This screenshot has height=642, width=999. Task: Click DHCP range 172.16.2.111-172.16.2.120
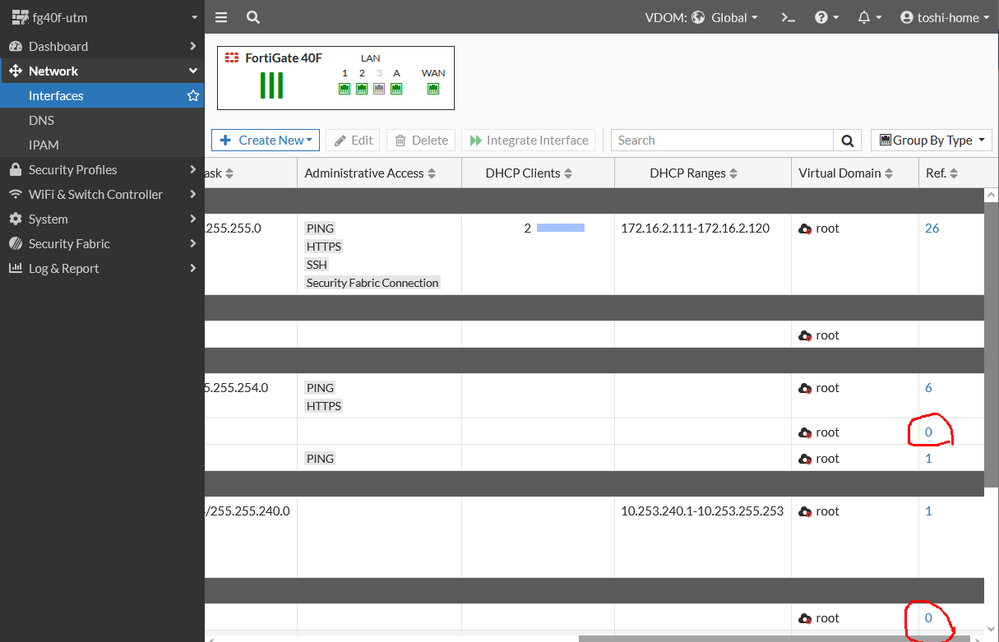pos(695,228)
